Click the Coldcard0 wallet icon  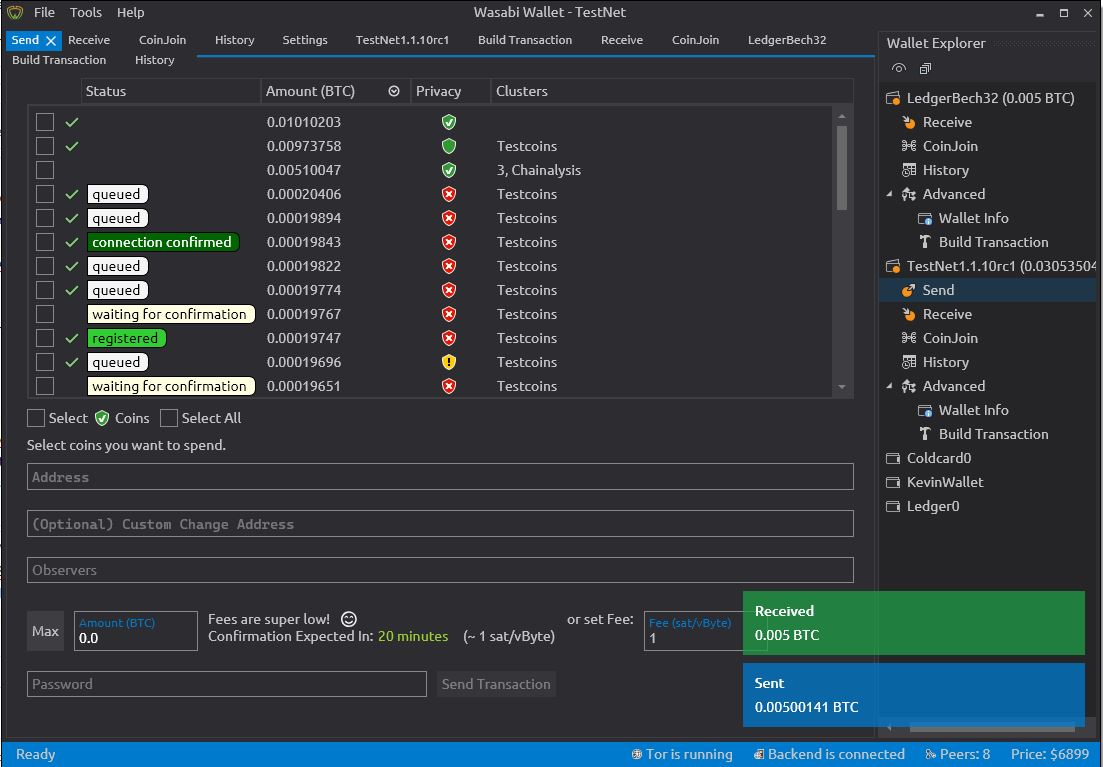point(893,458)
